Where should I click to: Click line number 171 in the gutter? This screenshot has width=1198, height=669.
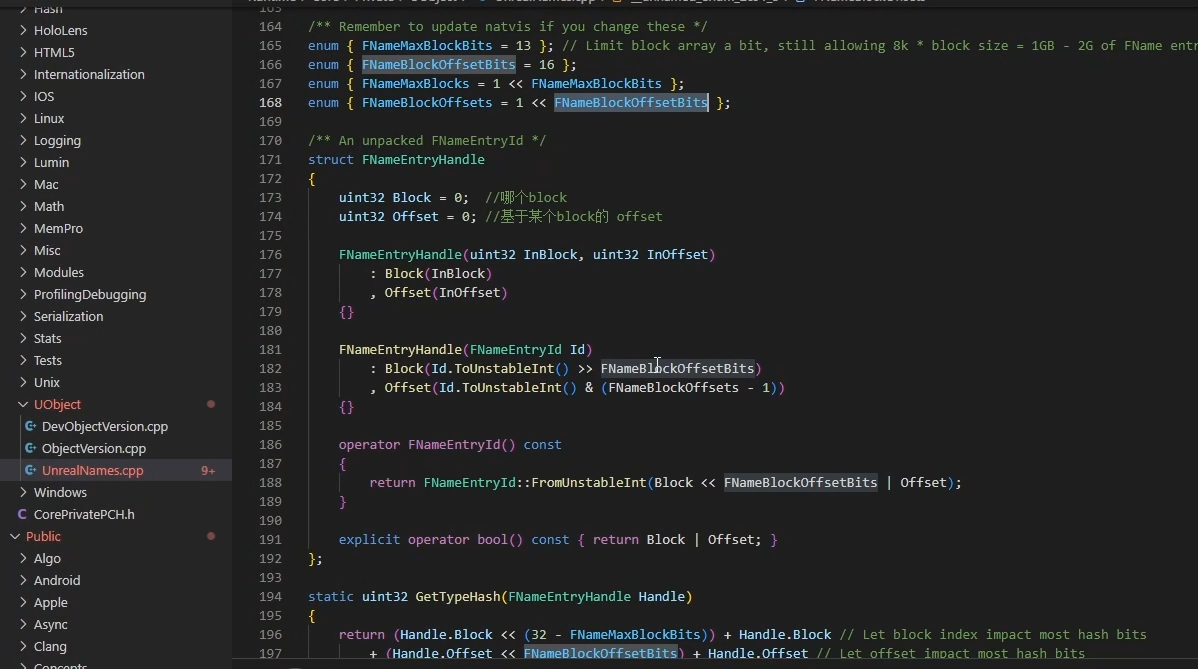tap(270, 160)
